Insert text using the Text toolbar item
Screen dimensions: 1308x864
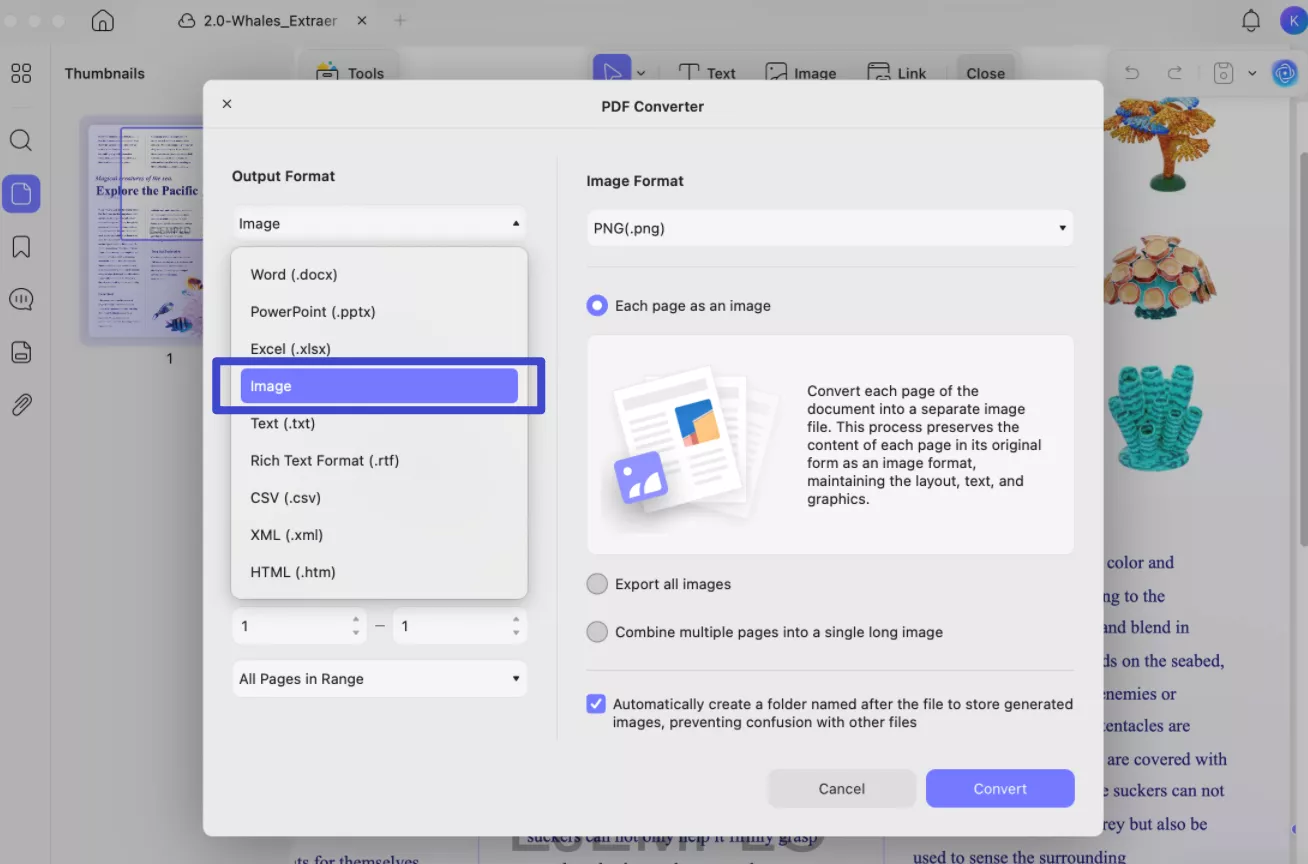click(708, 72)
